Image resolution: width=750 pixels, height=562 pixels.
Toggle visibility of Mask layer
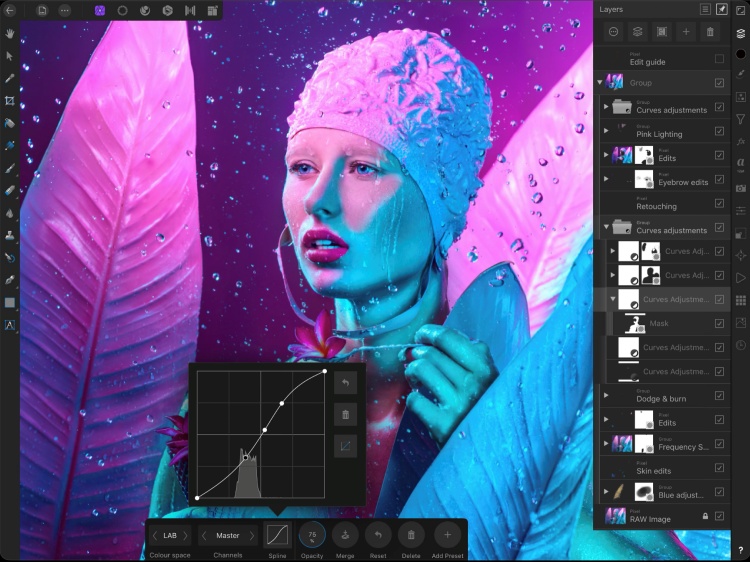point(719,323)
